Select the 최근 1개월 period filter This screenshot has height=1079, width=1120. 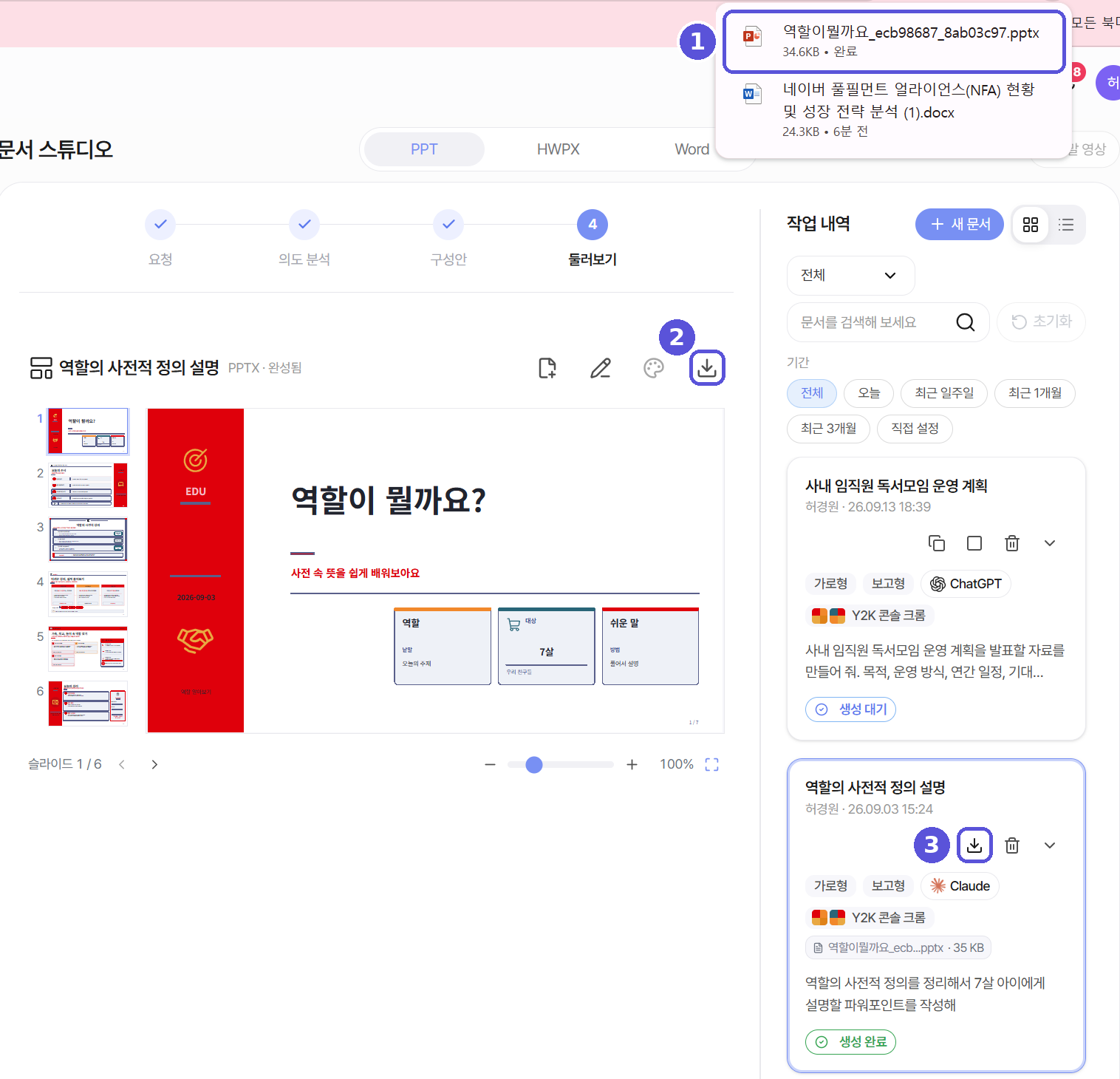point(1035,393)
